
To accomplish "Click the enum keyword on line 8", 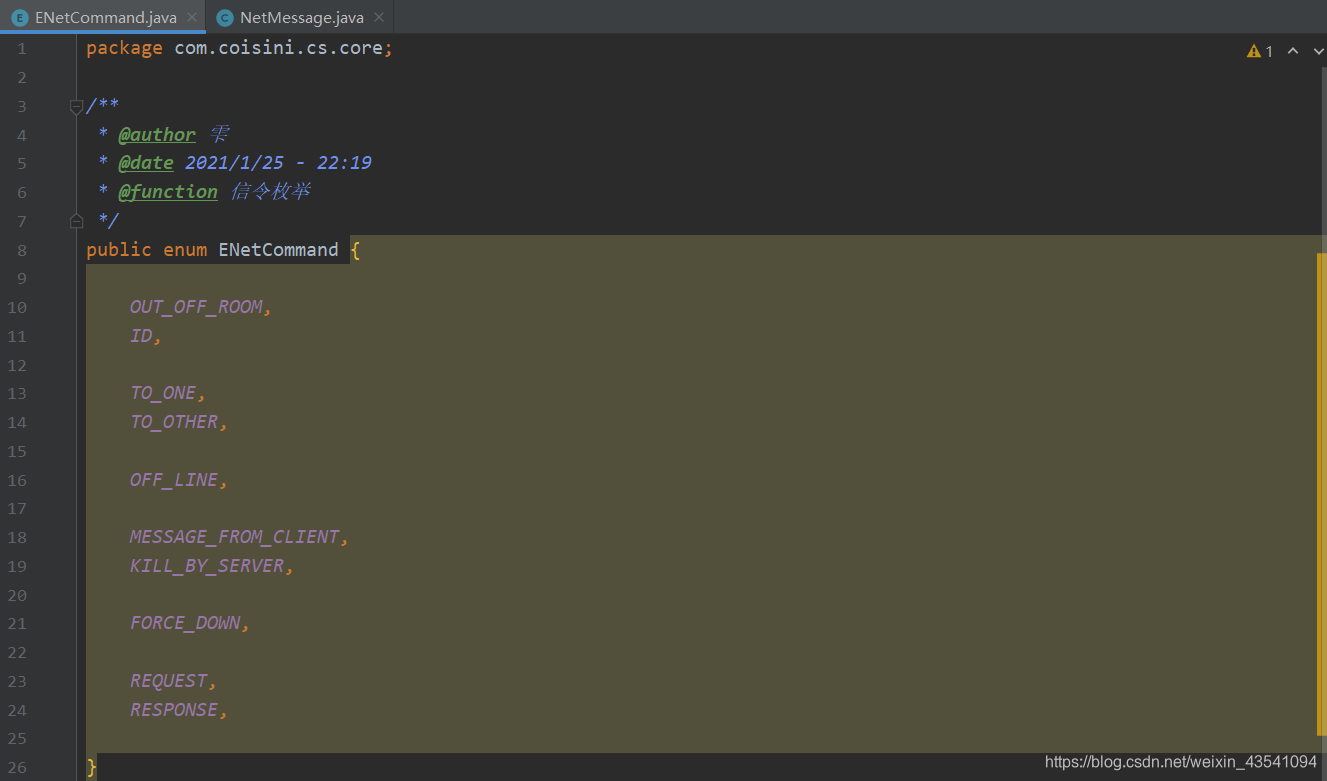I will click(185, 250).
